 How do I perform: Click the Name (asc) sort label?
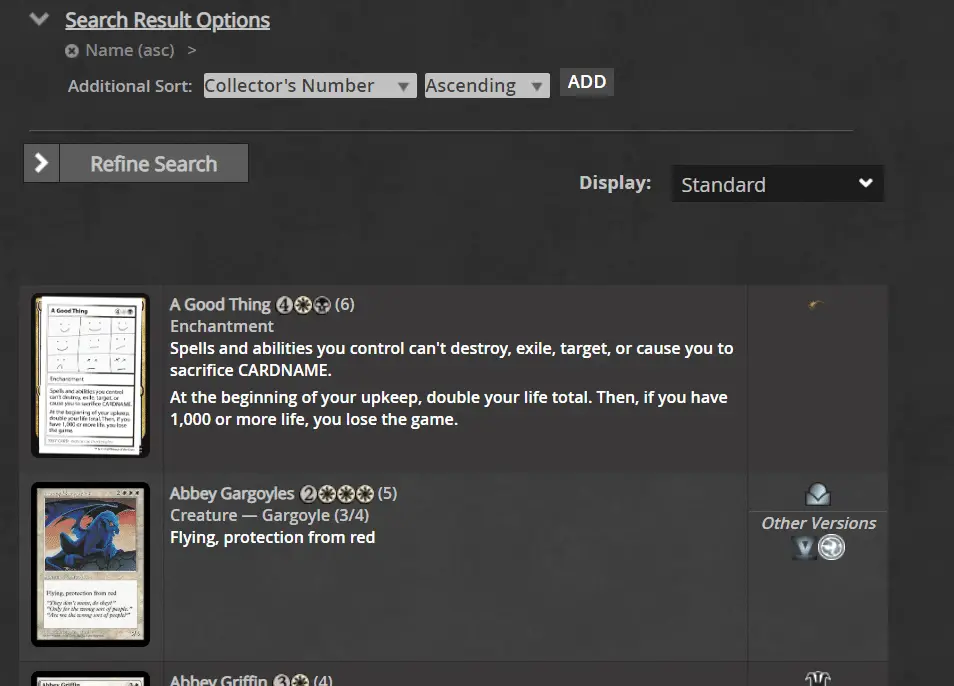[130, 50]
